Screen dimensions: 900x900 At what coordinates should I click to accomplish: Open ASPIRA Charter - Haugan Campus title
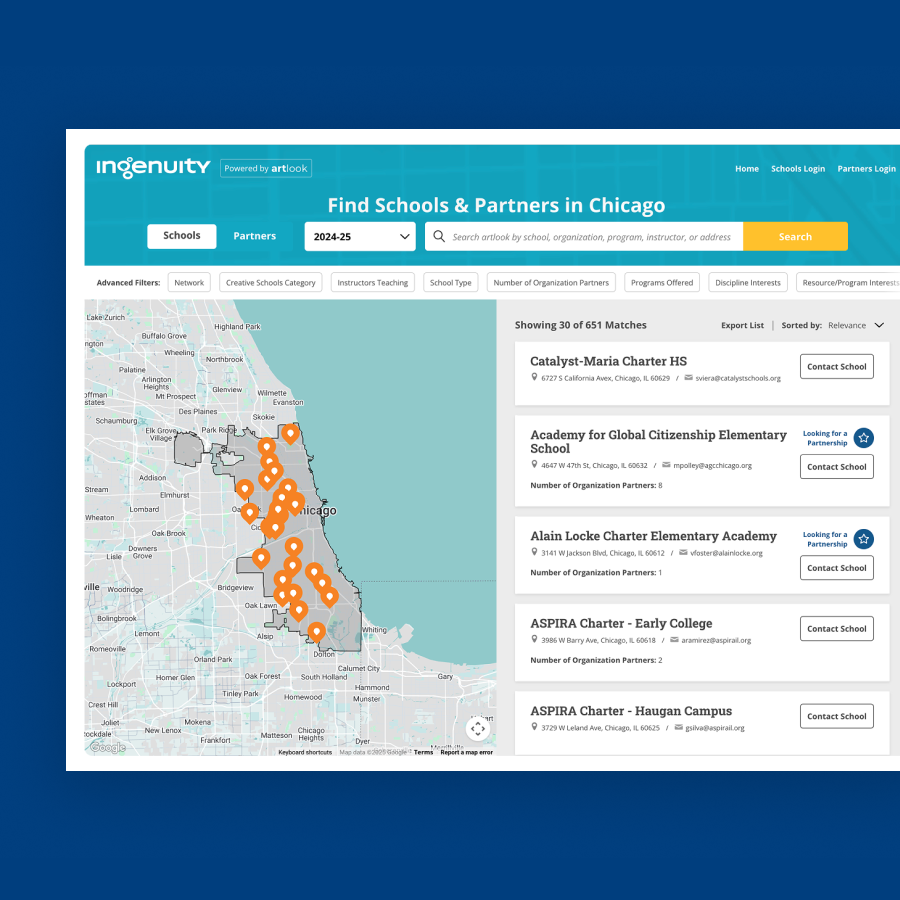pyautogui.click(x=631, y=711)
